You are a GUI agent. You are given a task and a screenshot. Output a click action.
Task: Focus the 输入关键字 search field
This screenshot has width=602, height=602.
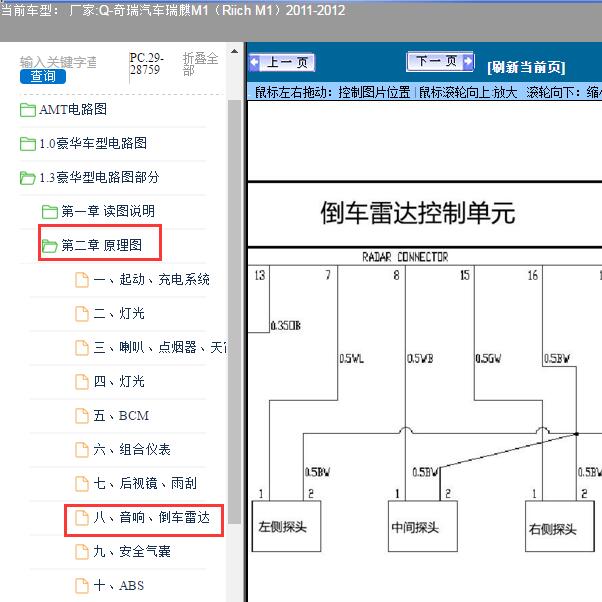[58, 62]
